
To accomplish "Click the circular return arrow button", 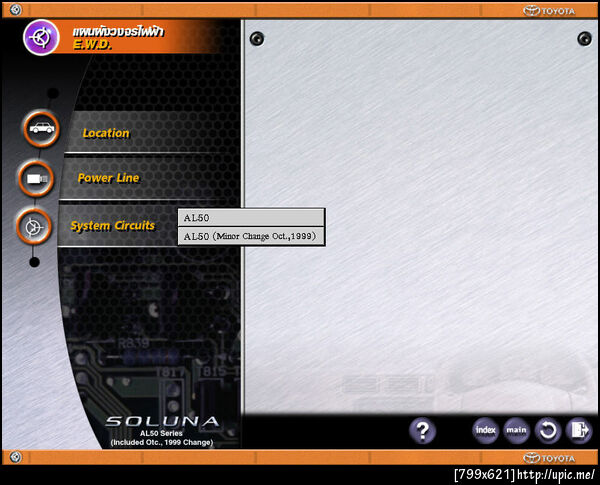I will tap(548, 431).
